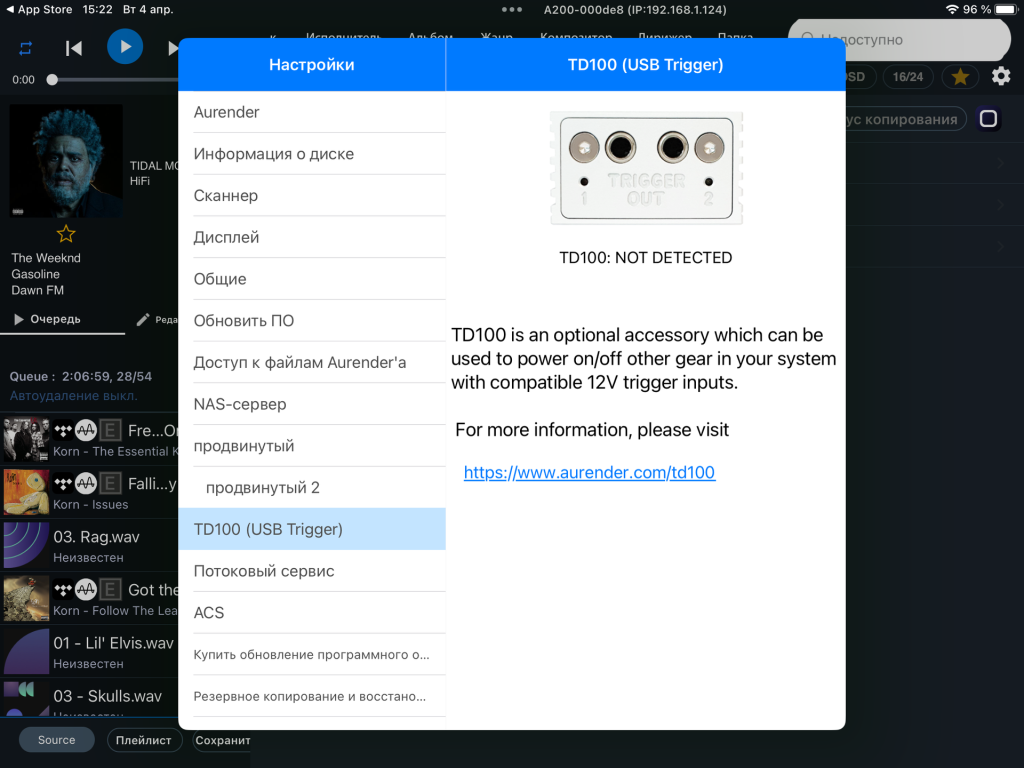Select Korn Follow The Leader track
Screen dimensions: 1024x768
pos(89,599)
